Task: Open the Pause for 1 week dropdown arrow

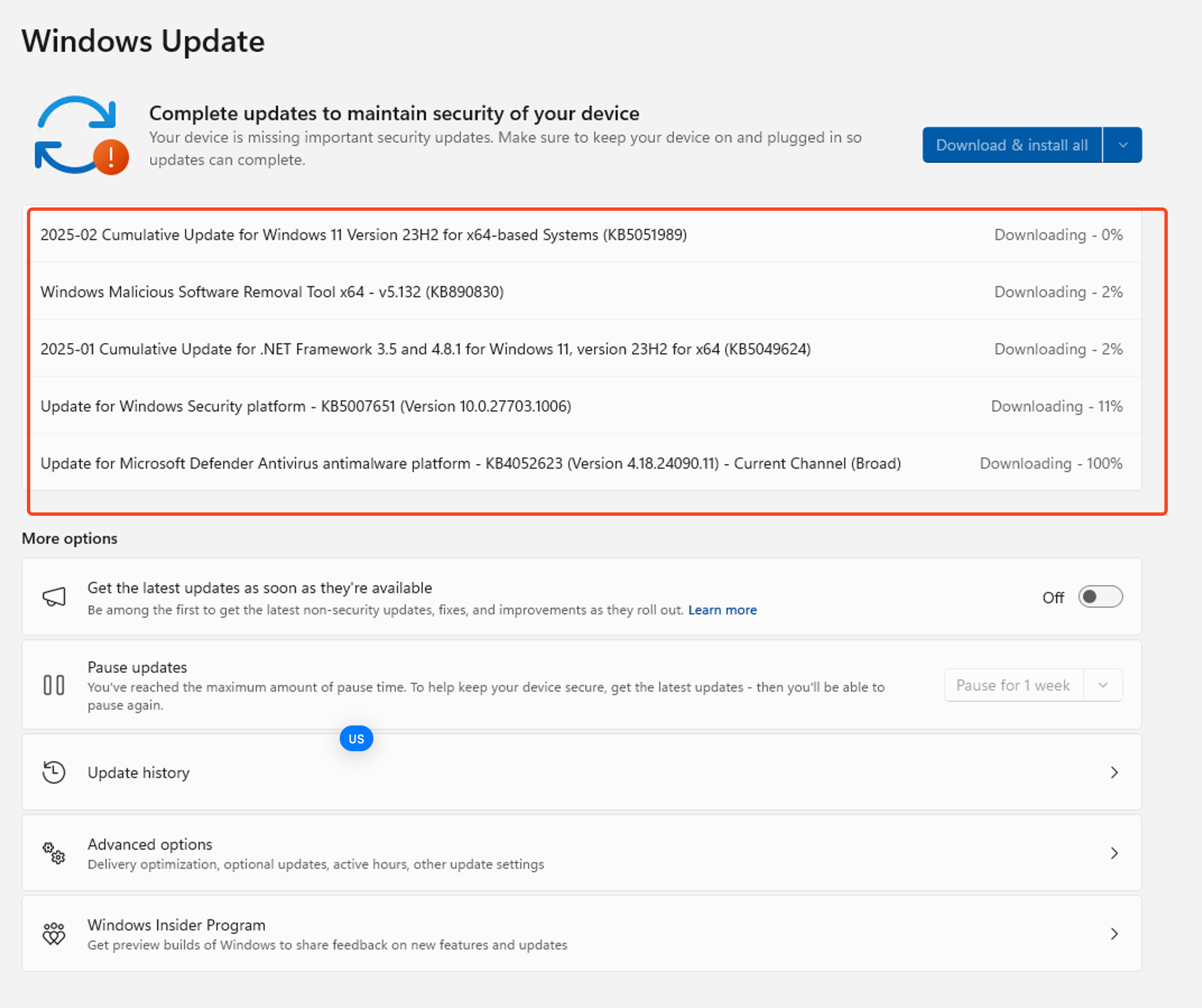Action: coord(1103,685)
